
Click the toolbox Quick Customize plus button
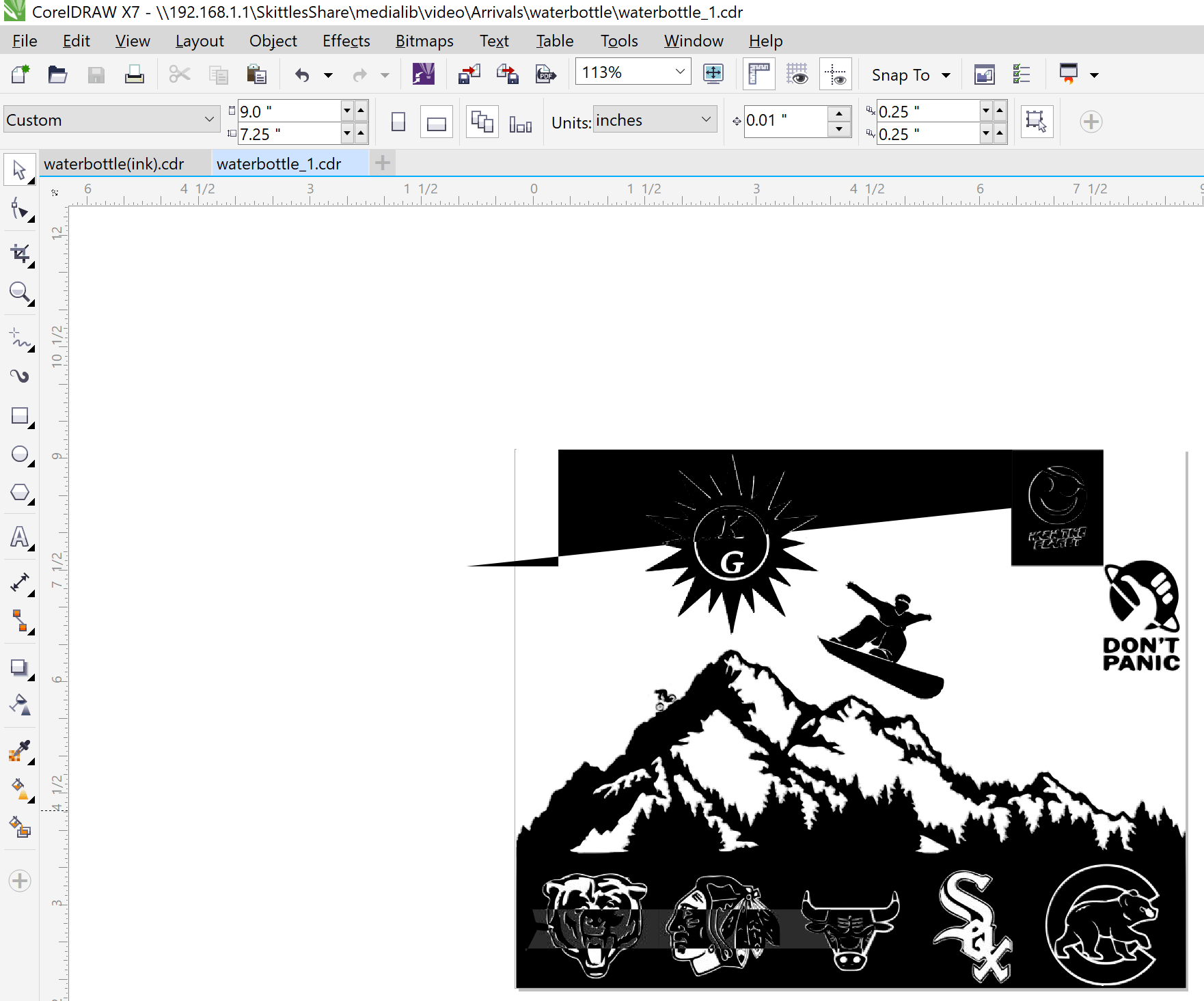click(20, 881)
